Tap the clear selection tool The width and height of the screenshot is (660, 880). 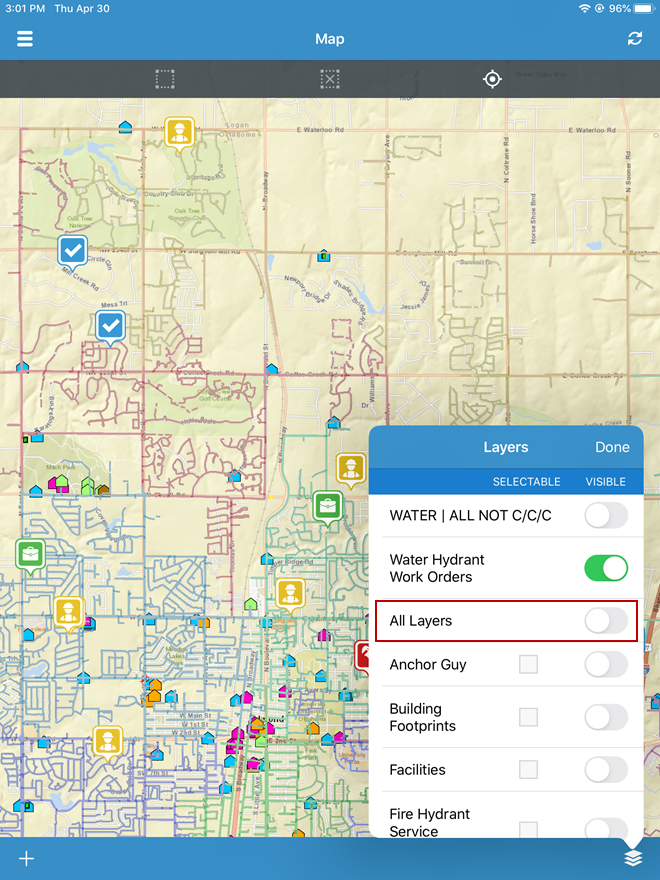coord(330,79)
